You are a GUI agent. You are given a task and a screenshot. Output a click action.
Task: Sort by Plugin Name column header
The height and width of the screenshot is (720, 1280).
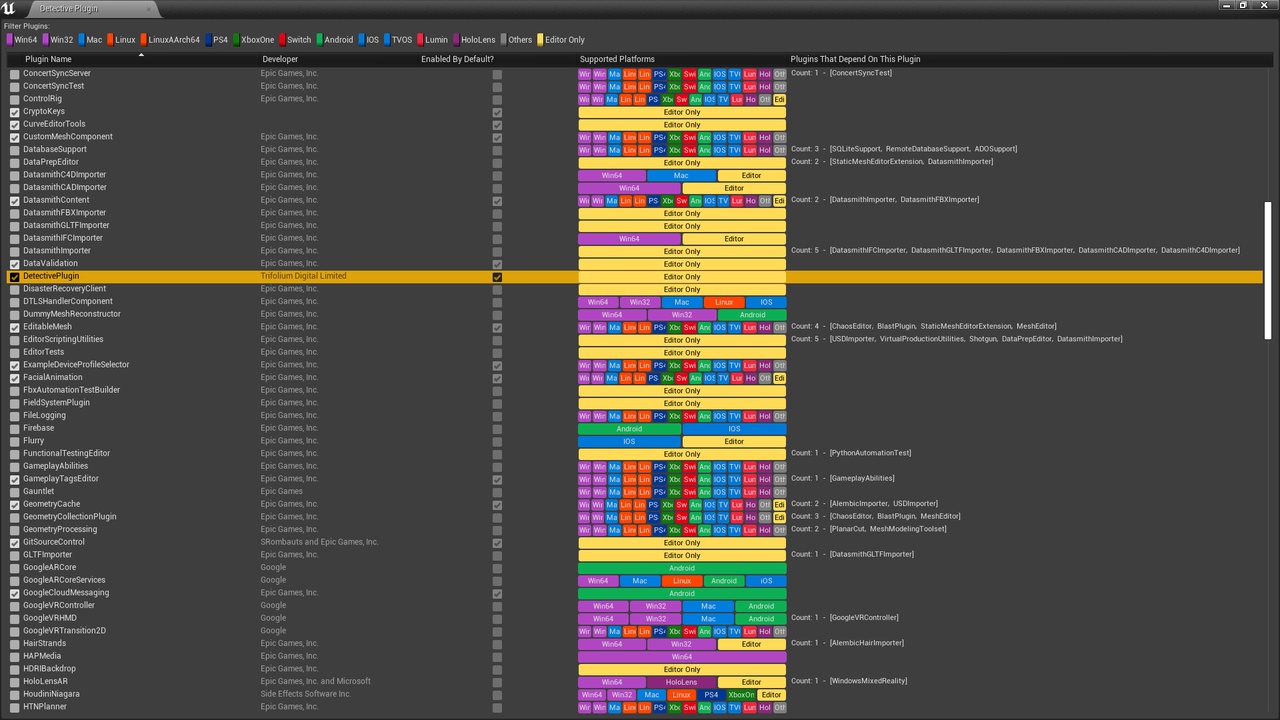point(48,59)
